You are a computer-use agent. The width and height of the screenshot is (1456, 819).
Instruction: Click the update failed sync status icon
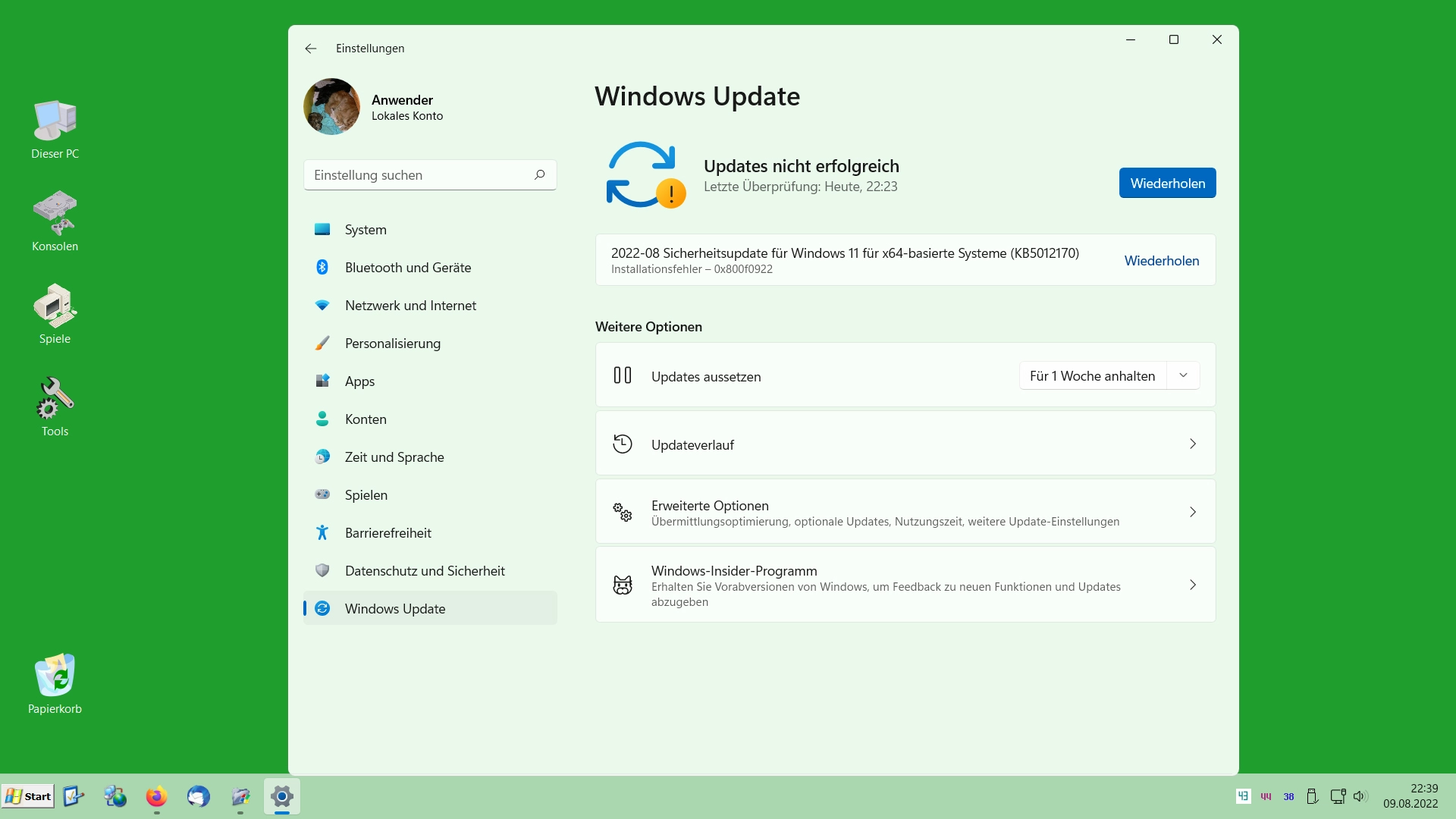(645, 175)
